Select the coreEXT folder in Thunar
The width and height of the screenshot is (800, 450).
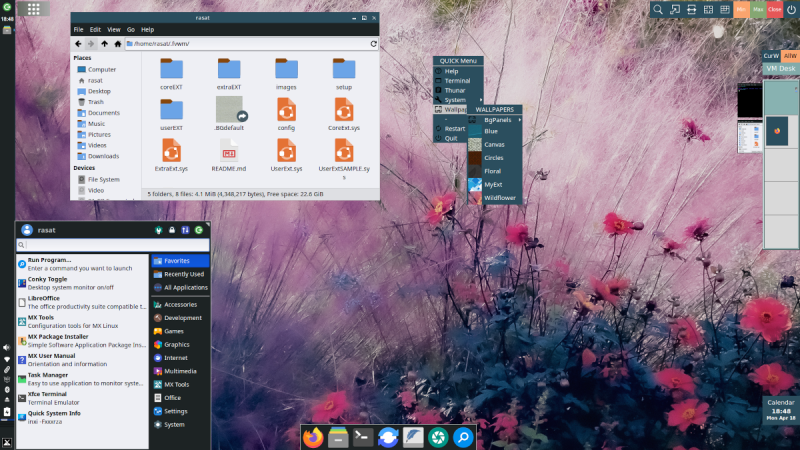tap(171, 74)
